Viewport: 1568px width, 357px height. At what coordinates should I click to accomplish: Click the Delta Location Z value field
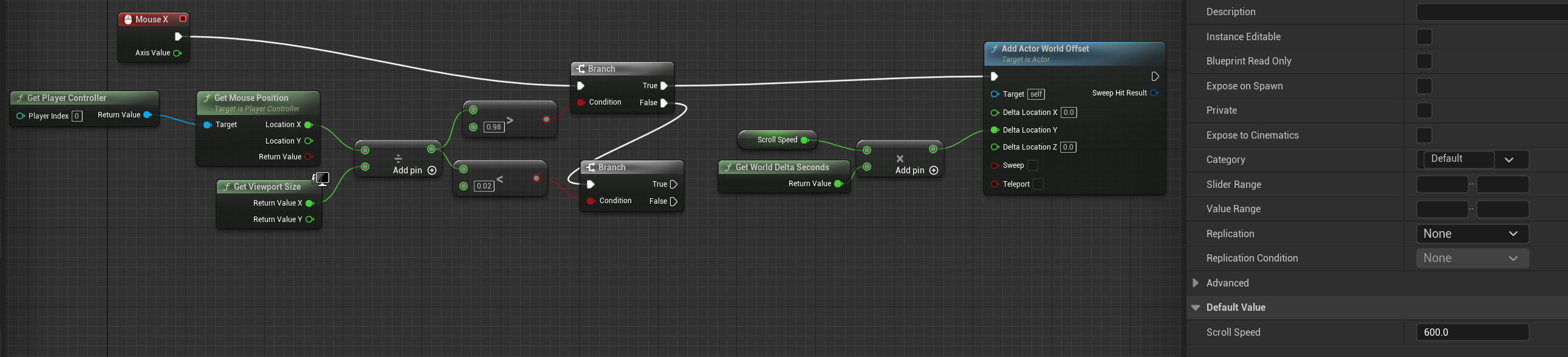(1069, 147)
